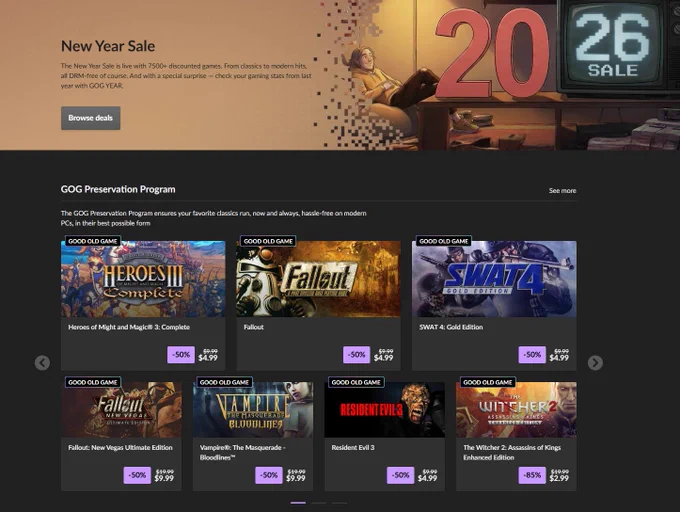Viewport: 680px width, 512px height.
Task: Click the -50% badge on Fallout card
Action: click(356, 355)
